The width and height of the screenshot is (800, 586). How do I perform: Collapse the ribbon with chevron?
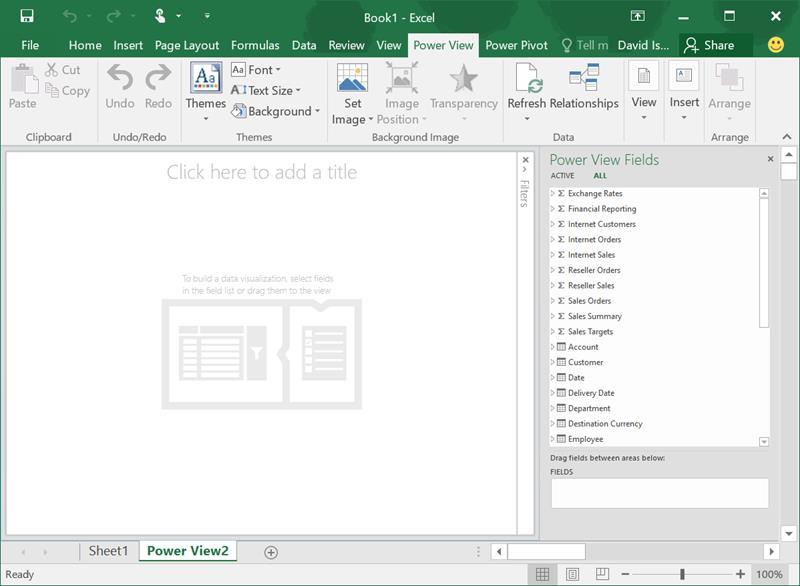787,137
